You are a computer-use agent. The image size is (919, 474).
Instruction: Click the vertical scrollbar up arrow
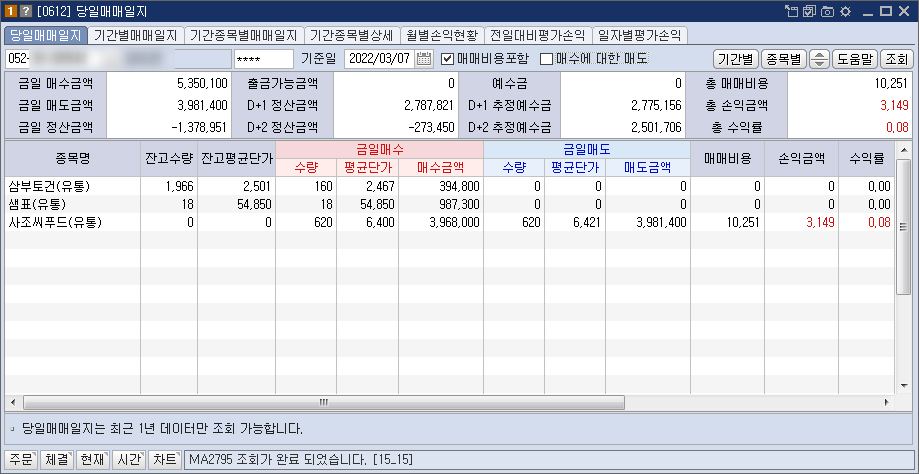pos(903,149)
